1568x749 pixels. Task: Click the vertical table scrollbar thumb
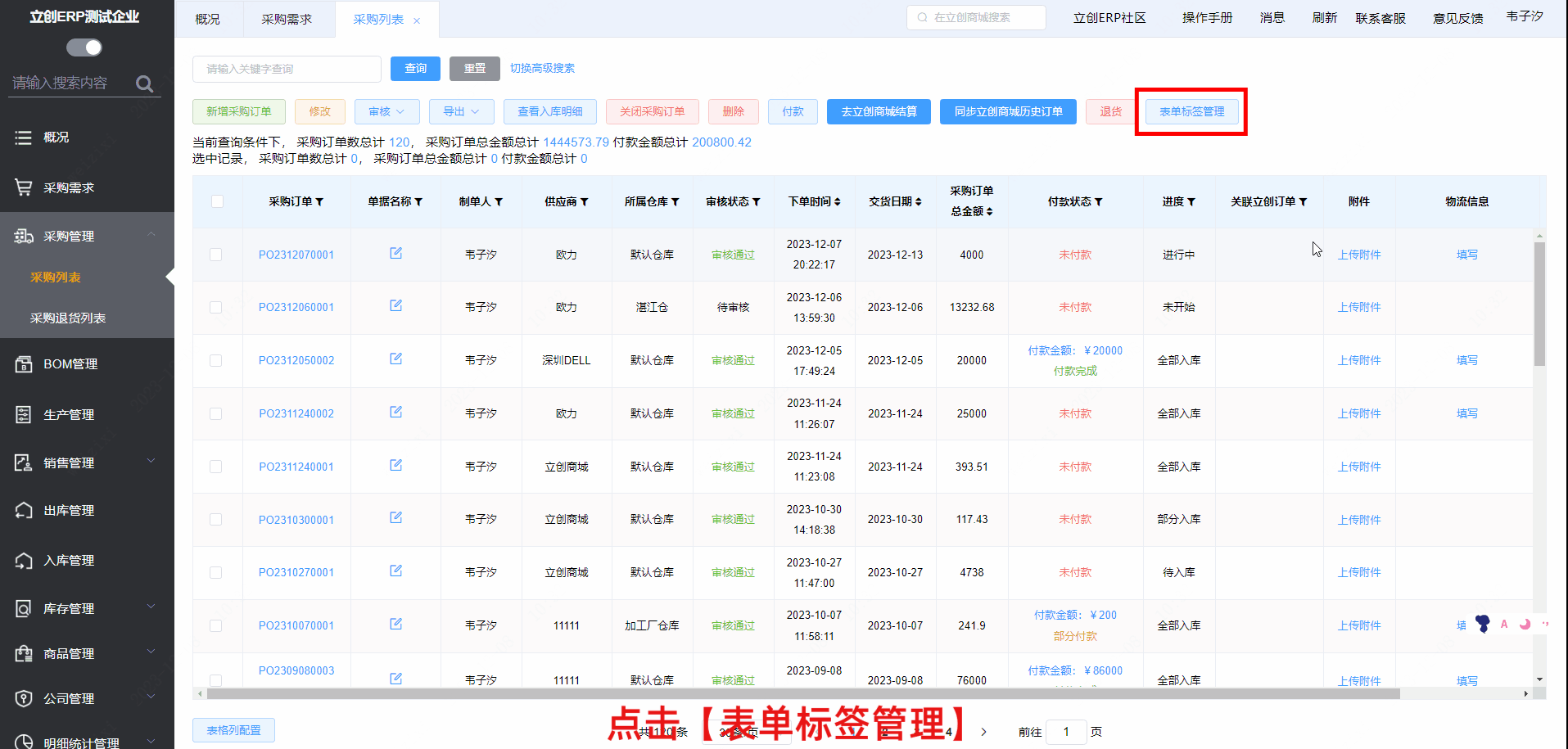pos(1539,303)
